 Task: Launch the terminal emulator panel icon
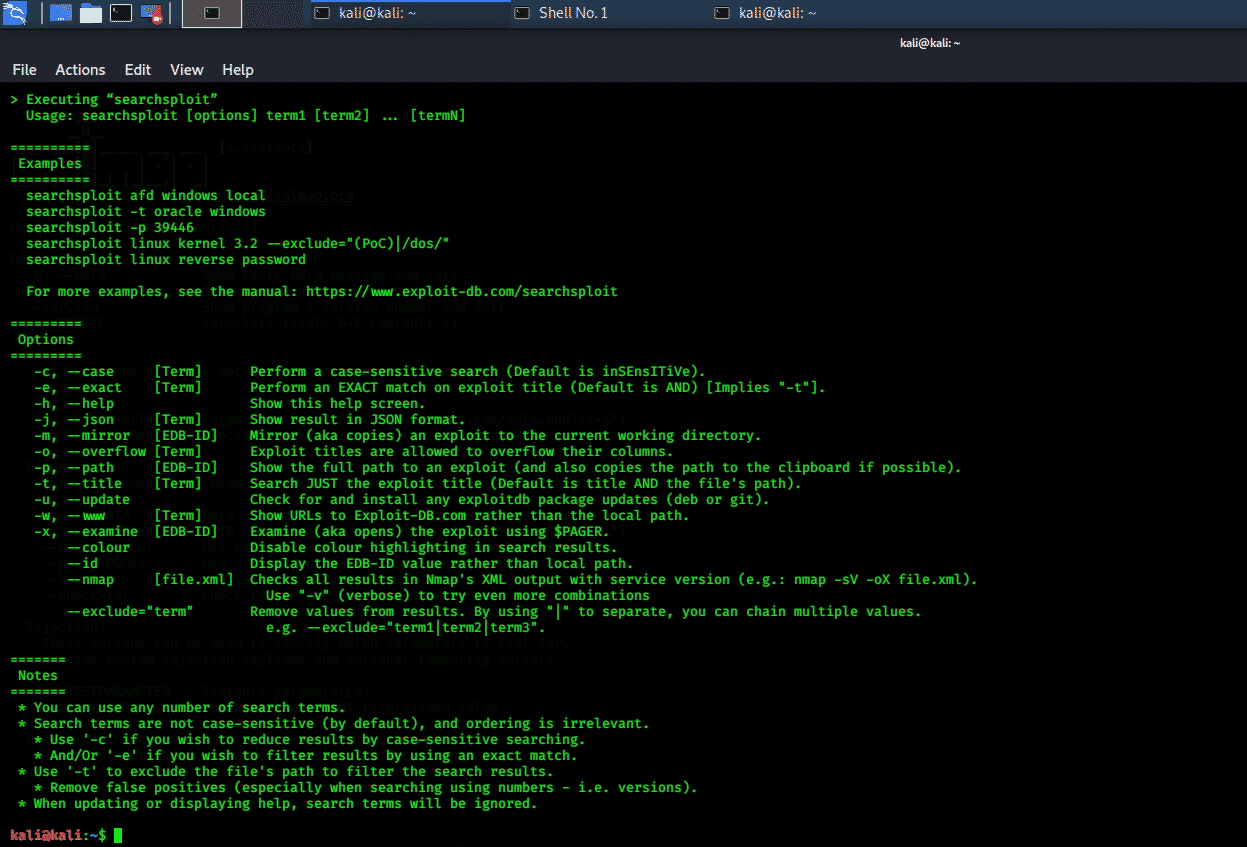pos(121,13)
